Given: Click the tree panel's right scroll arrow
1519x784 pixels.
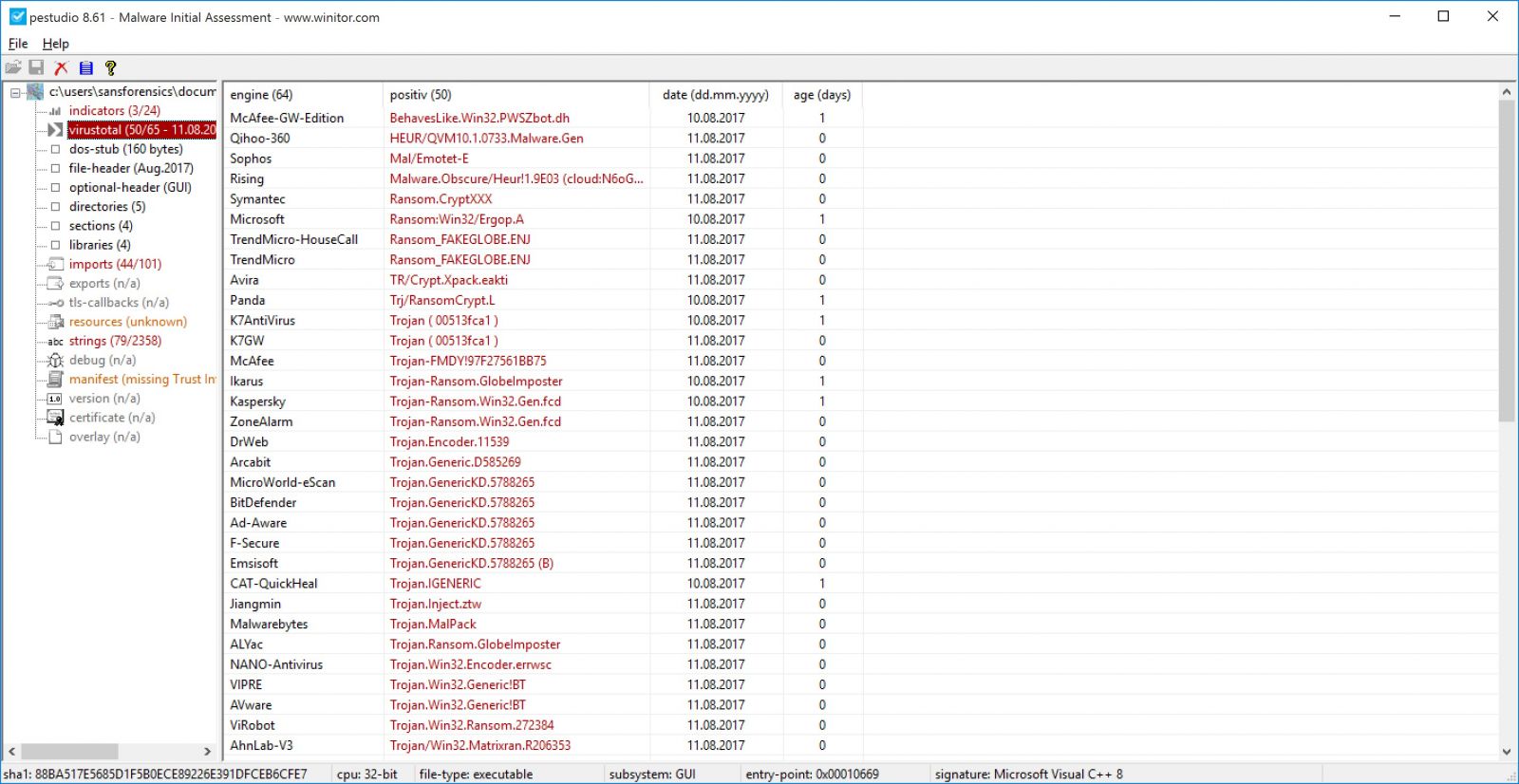Looking at the screenshot, I should pos(208,752).
